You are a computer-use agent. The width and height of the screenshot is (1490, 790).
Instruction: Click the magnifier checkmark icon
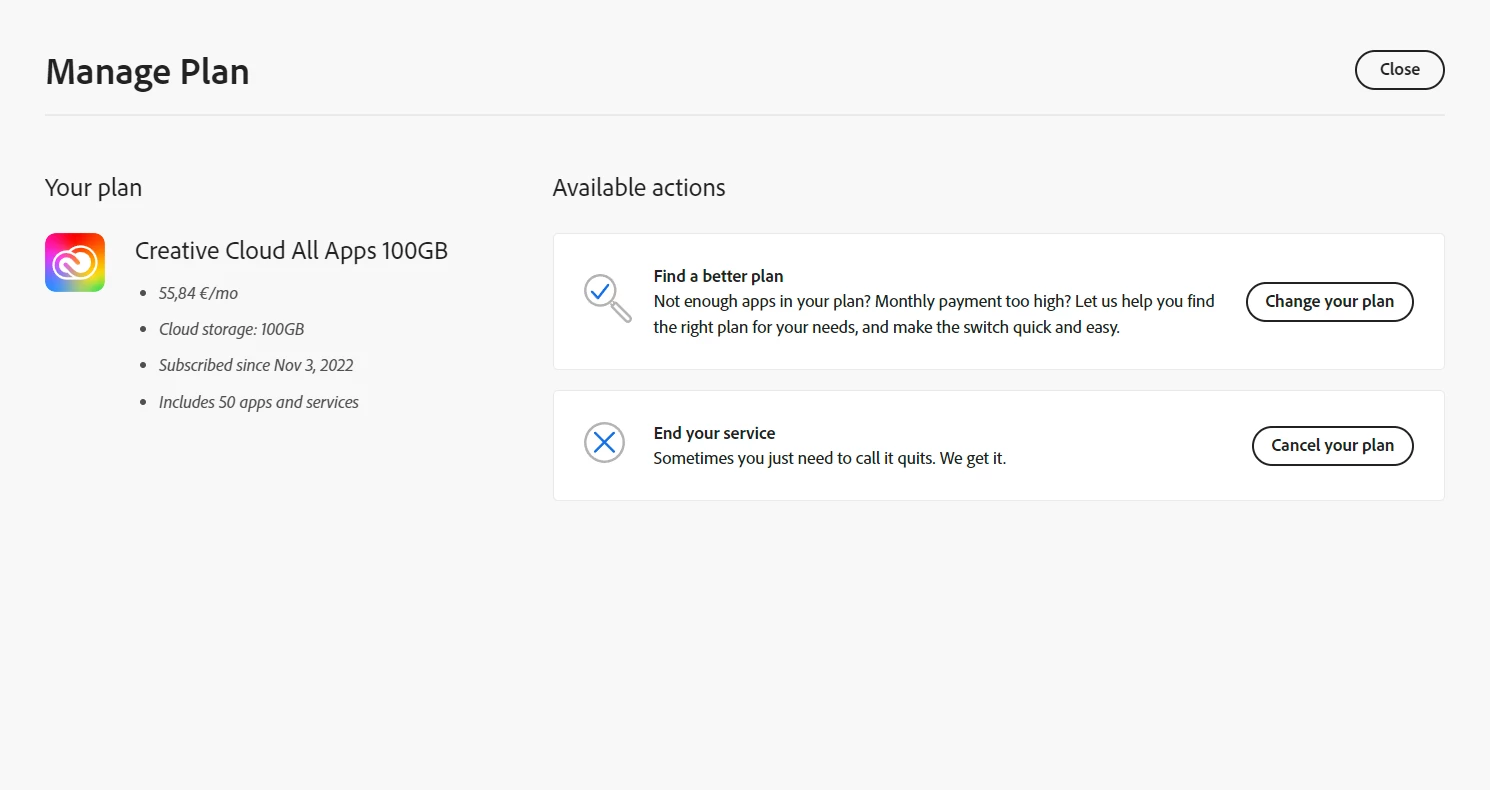[x=607, y=298]
